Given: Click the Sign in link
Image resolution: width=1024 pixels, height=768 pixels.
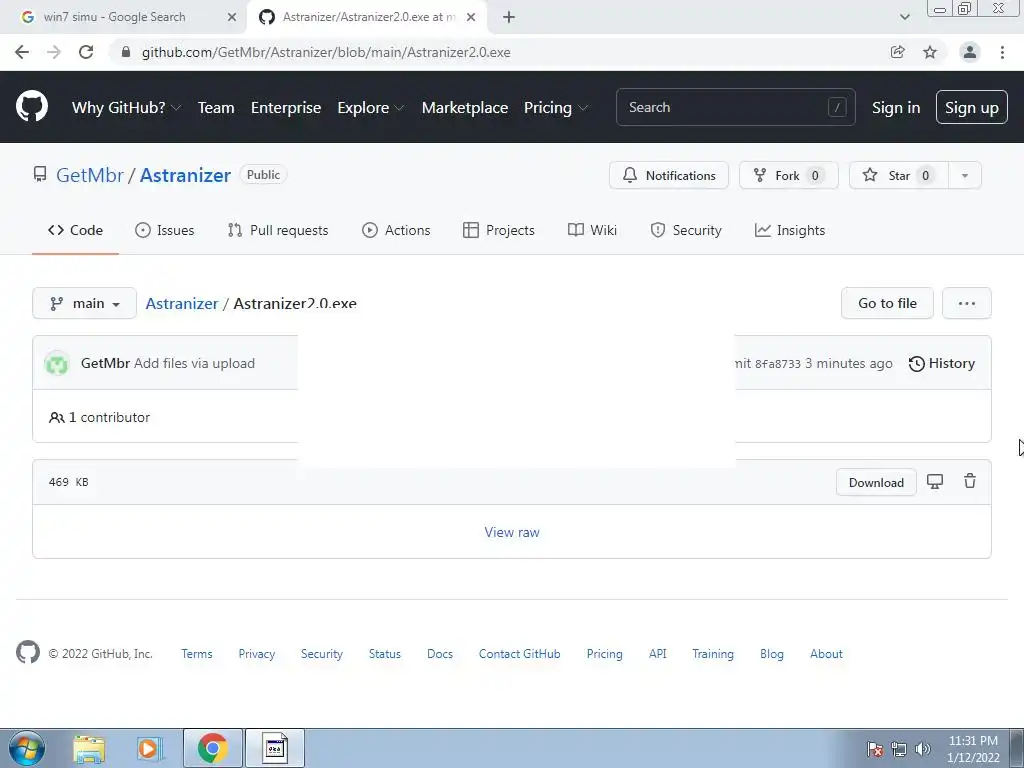Looking at the screenshot, I should coord(896,108).
